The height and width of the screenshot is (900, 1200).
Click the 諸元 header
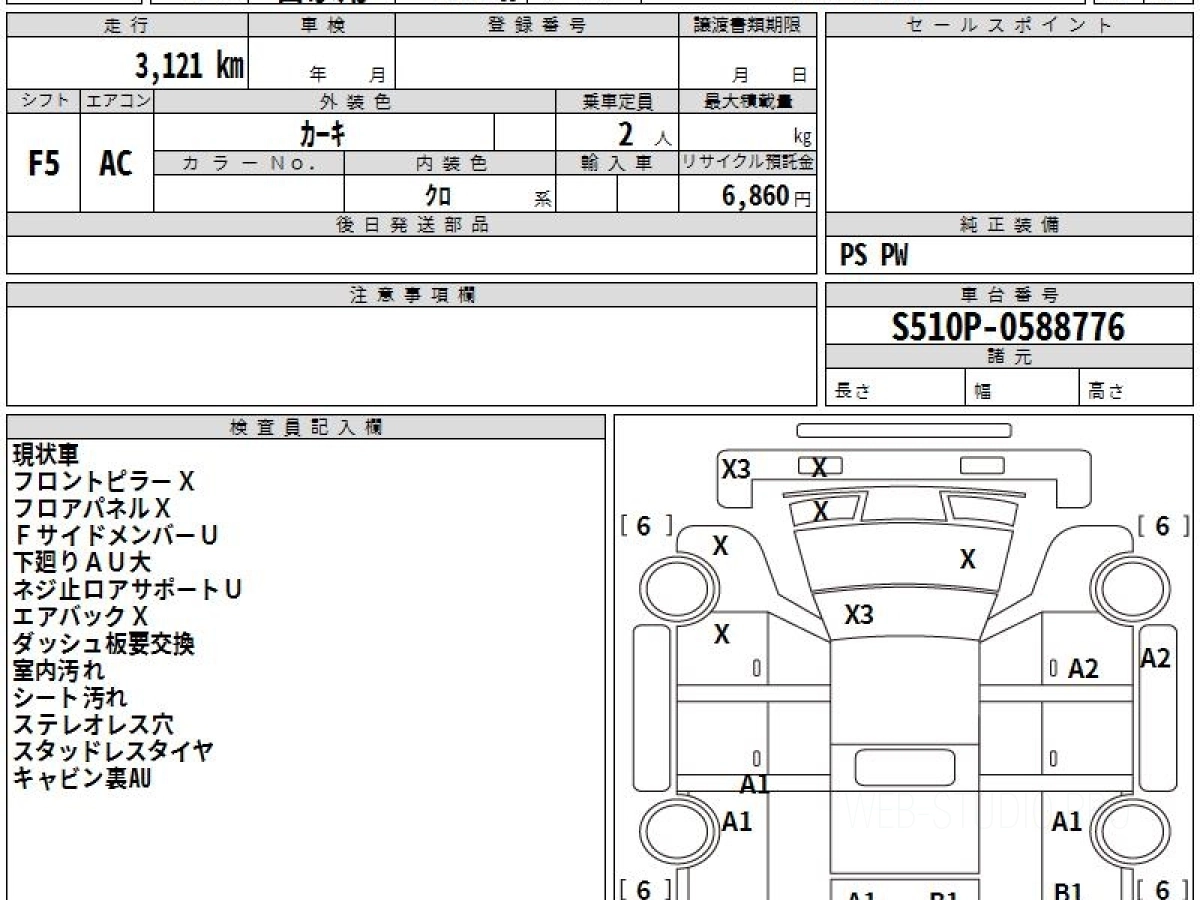tap(1009, 357)
